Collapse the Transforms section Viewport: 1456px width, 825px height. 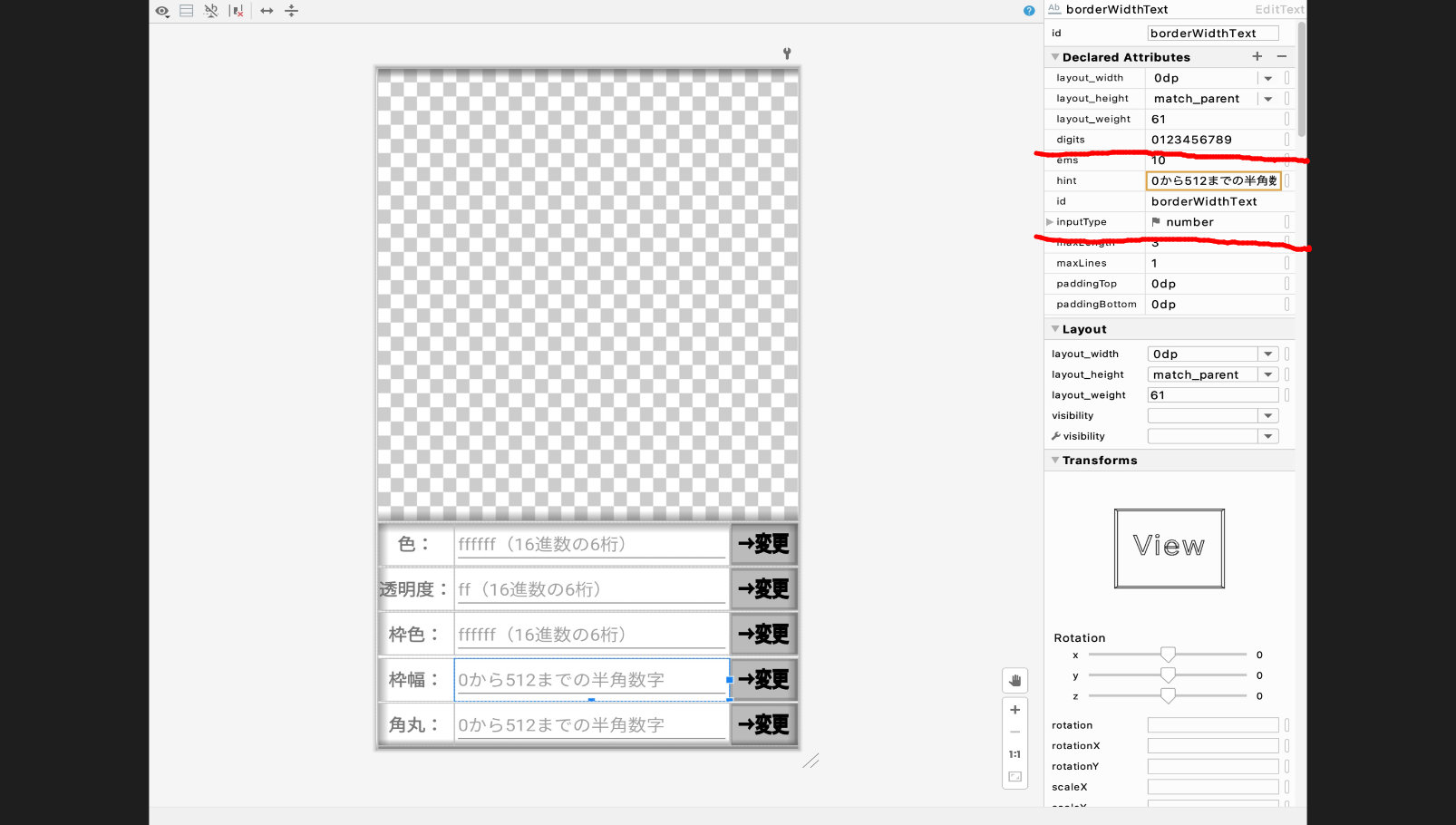coord(1055,460)
